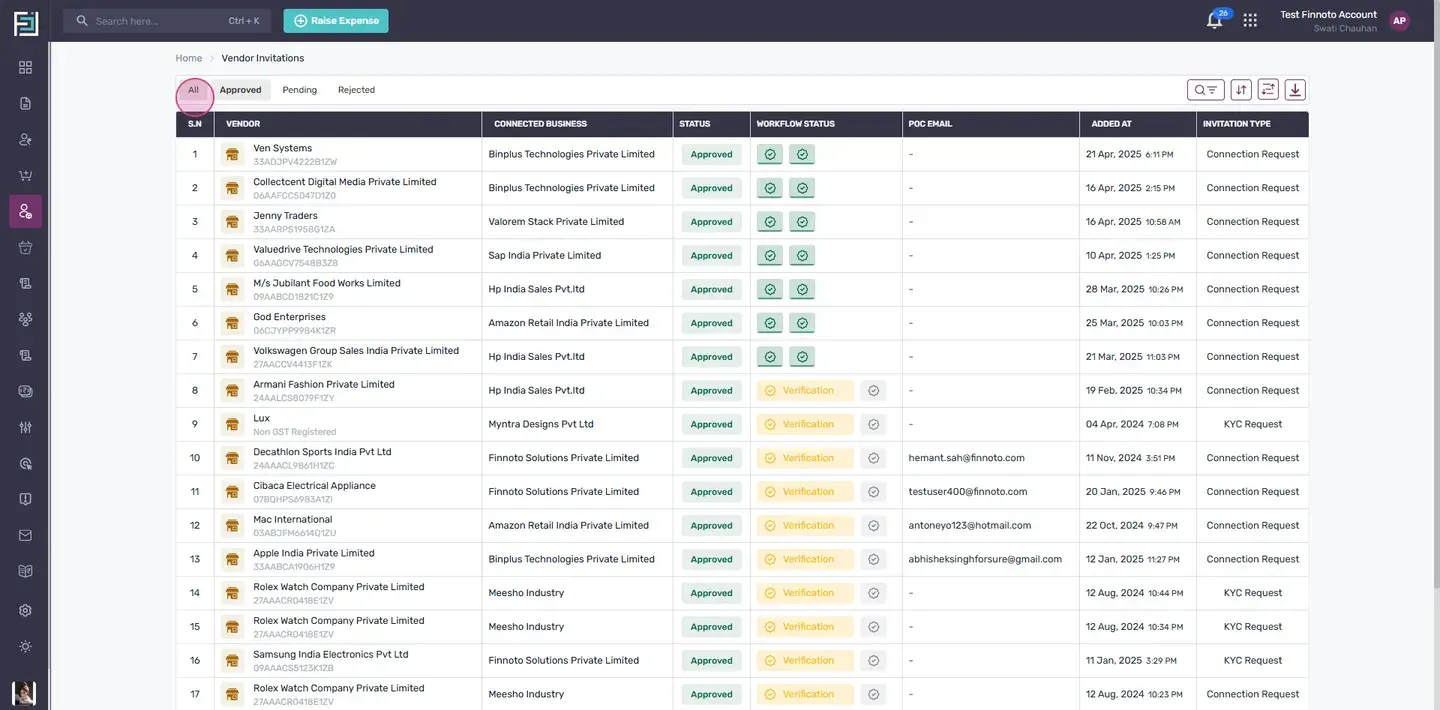Click the Approved badge in God Enterprises row

tap(711, 323)
